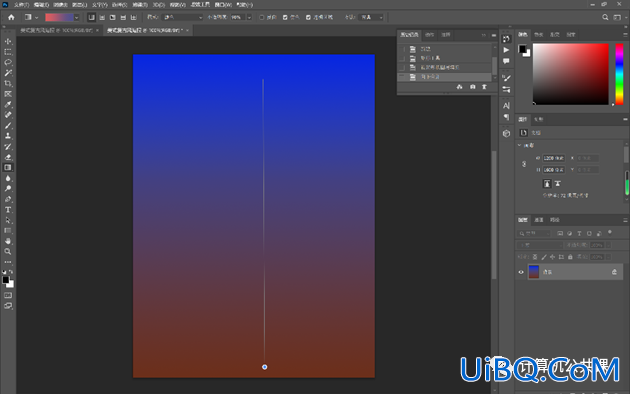The image size is (630, 394).
Task: Select the Eyedropper tool
Action: [8, 104]
